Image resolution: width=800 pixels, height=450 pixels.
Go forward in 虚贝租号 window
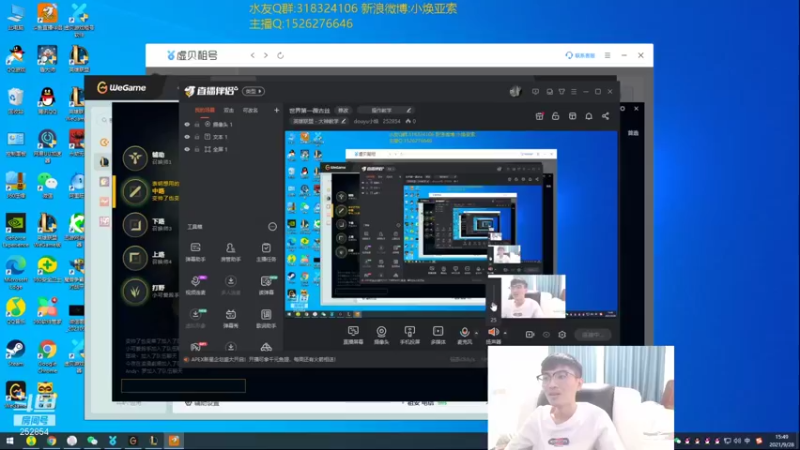[x=266, y=55]
